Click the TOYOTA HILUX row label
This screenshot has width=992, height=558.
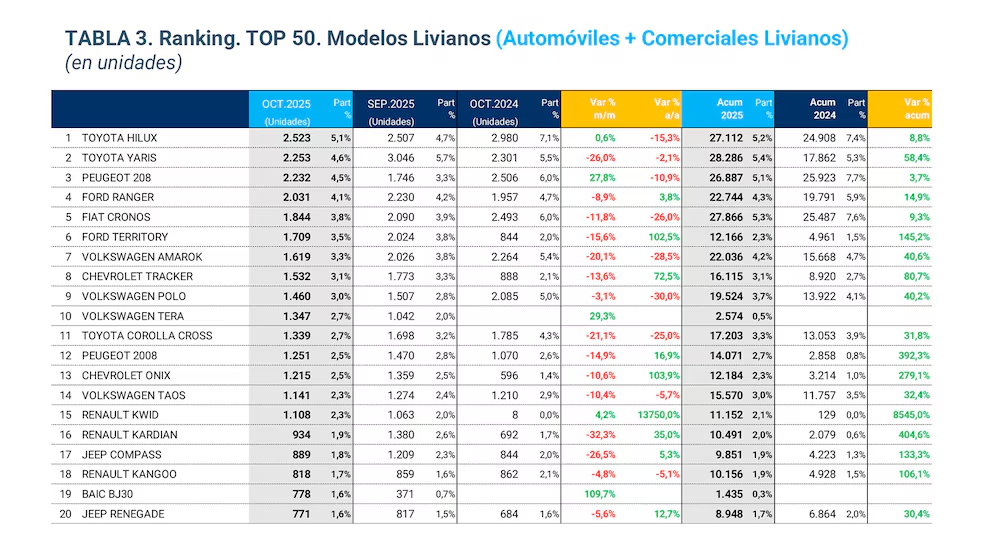click(x=119, y=138)
